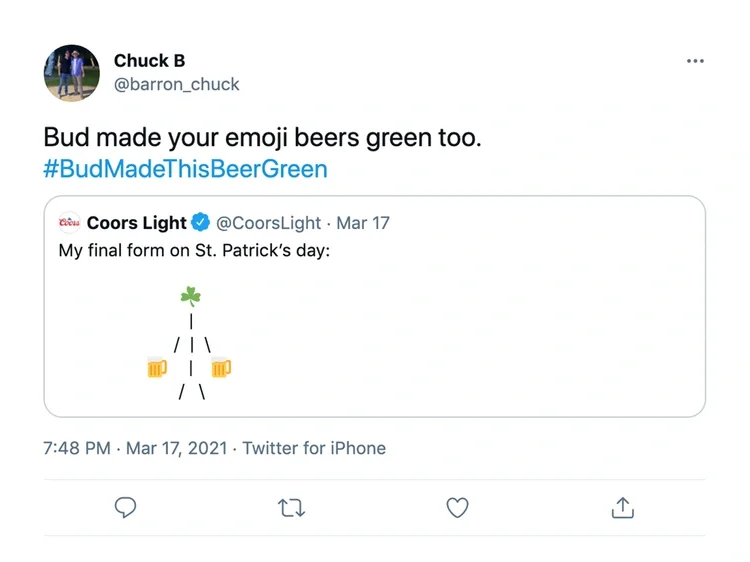Open the quoted St. Patrick's day tweet text

tap(194, 250)
